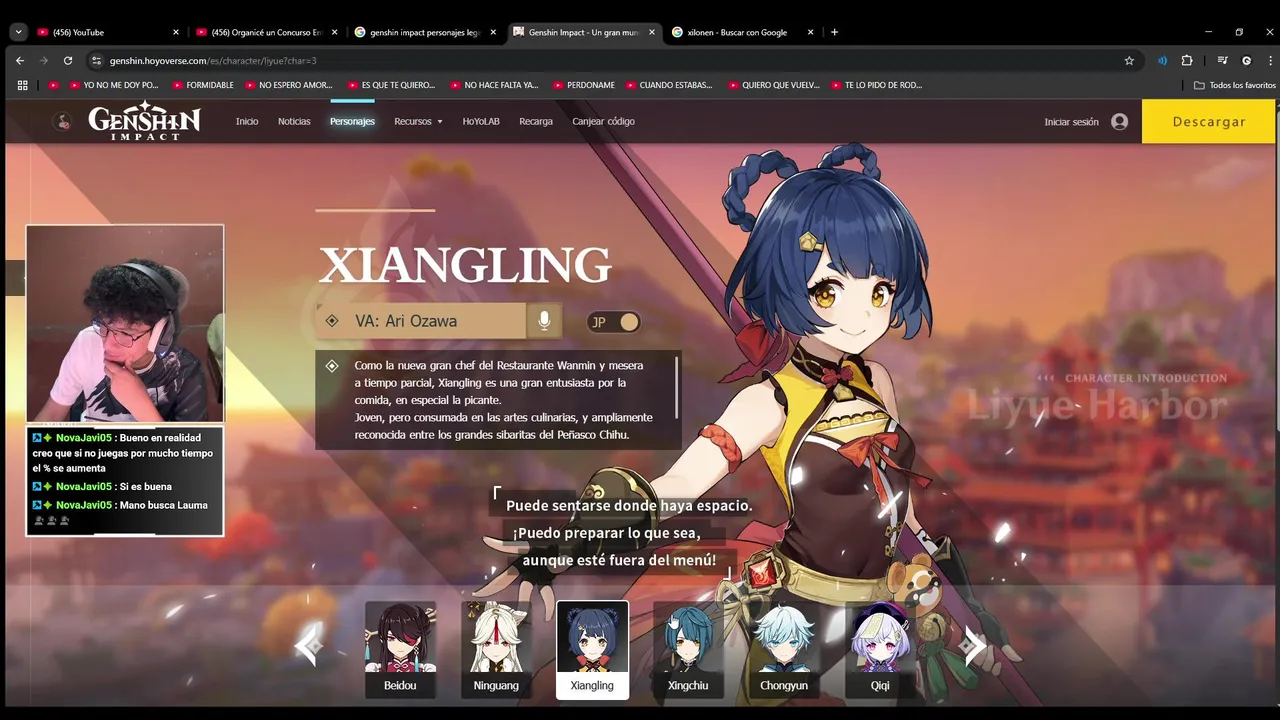Image resolution: width=1280 pixels, height=720 pixels.
Task: Open the tab search dropdown arrow
Action: 18,32
